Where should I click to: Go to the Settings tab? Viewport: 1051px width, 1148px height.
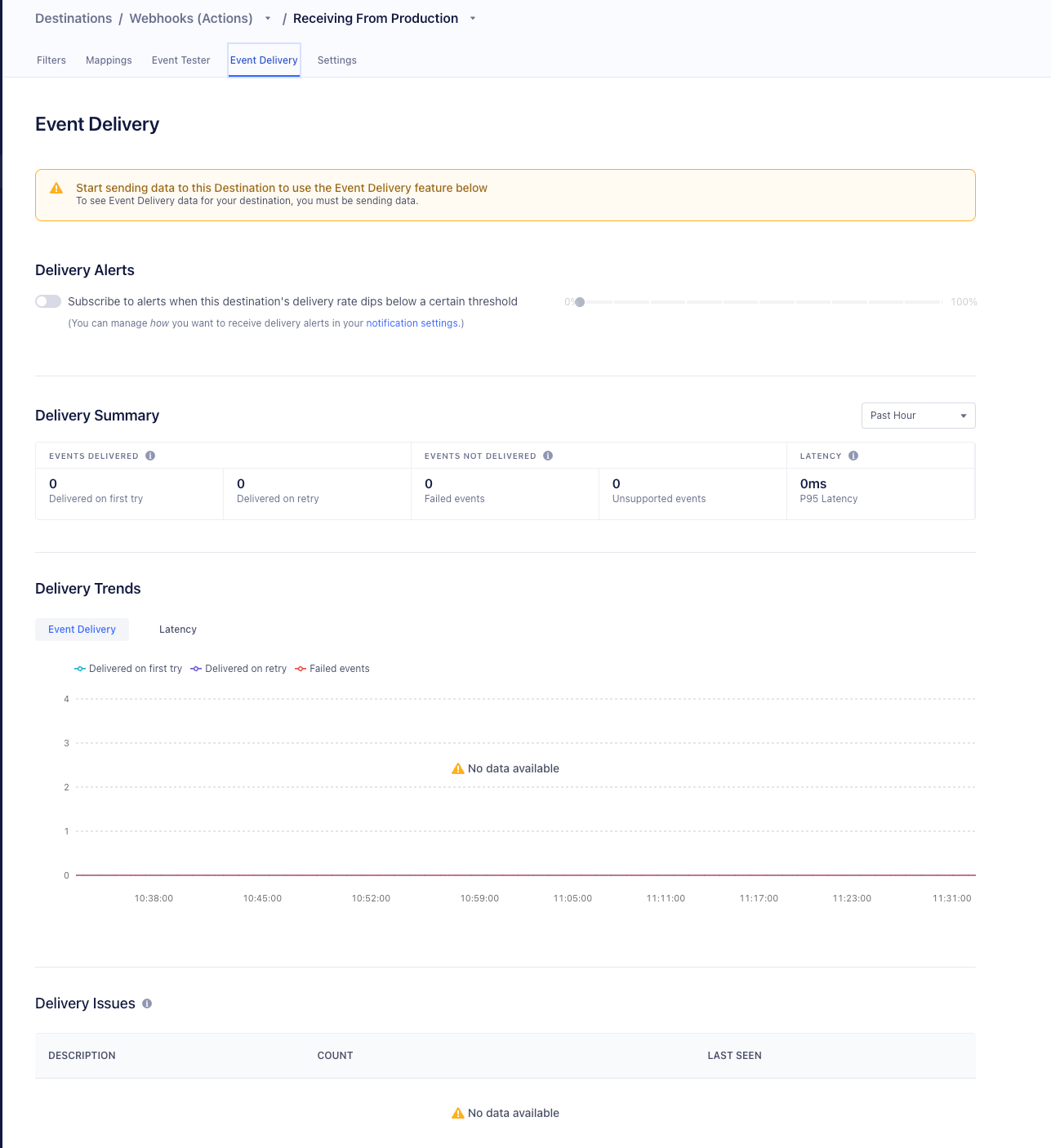tap(336, 60)
